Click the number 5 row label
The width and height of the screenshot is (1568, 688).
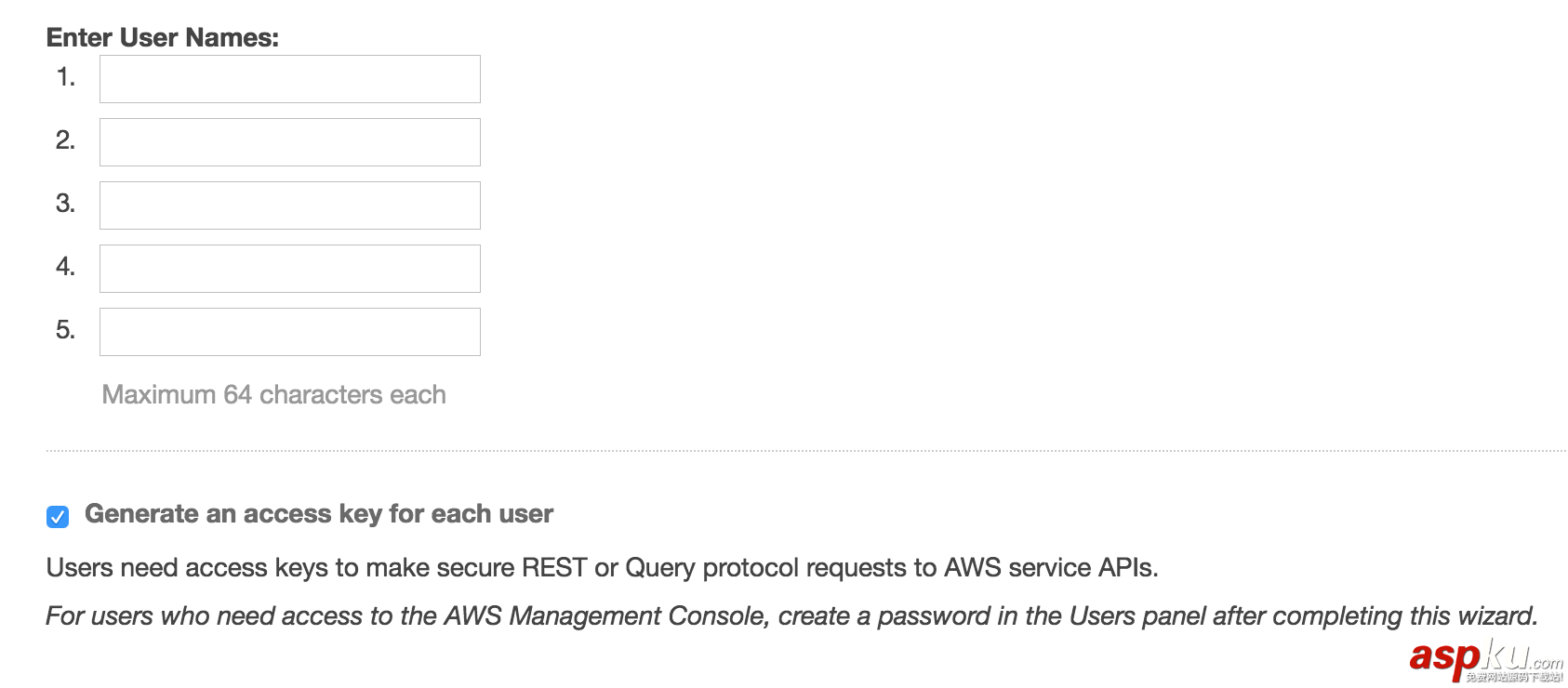coord(65,330)
